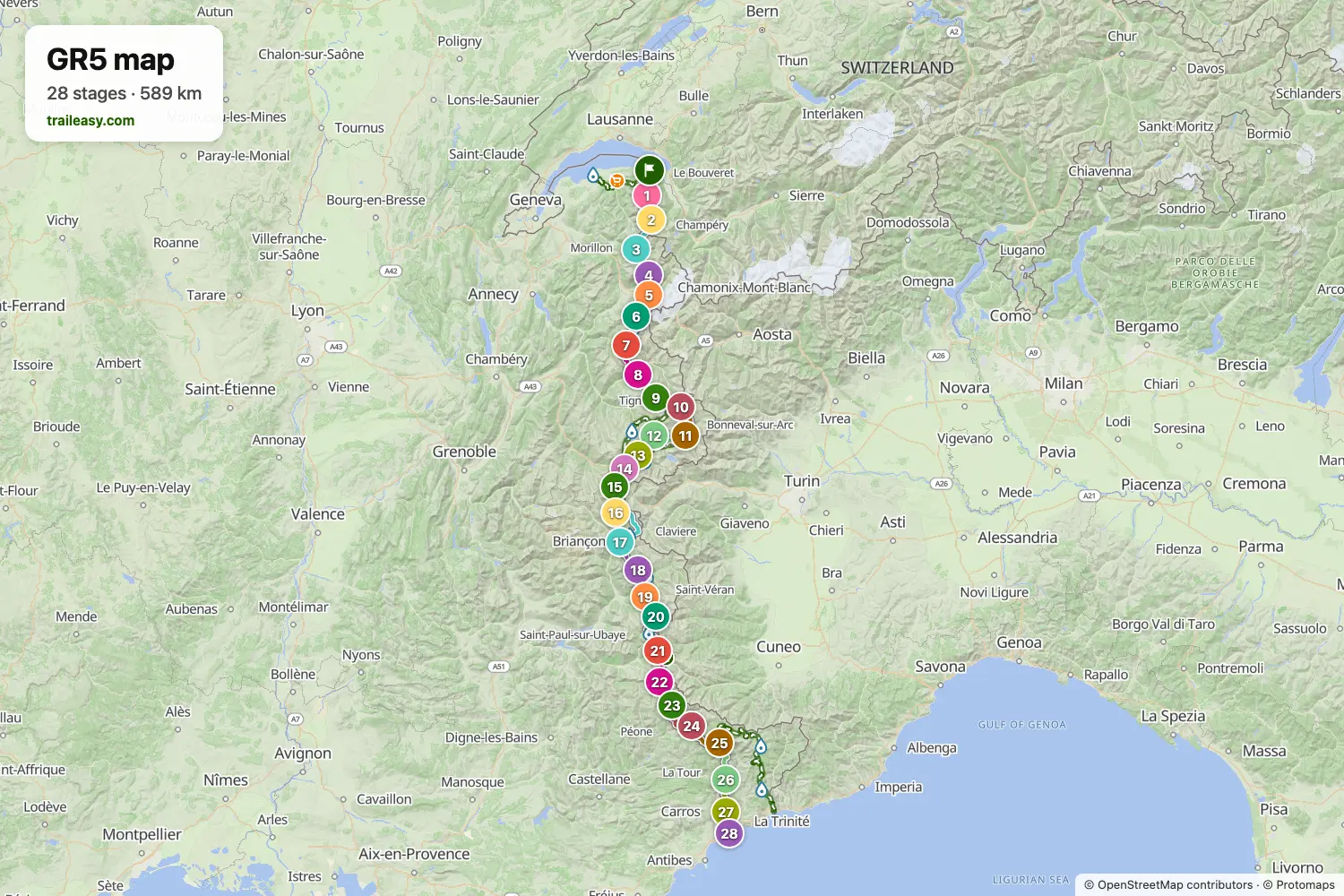Select stage 24 crimson marker

pos(692,726)
